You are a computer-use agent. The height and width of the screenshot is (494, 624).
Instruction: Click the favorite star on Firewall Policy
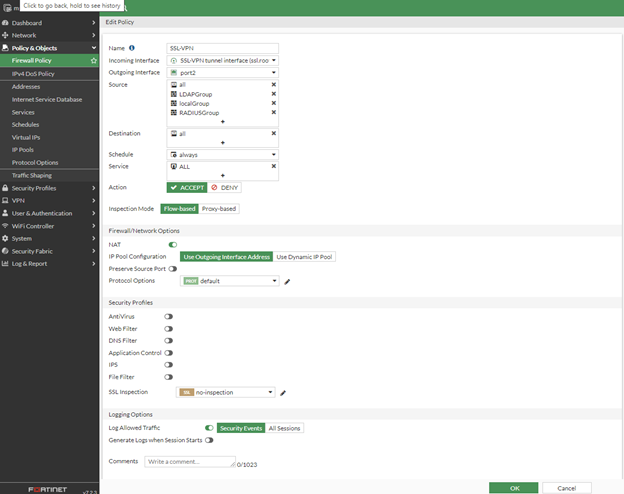pos(94,61)
